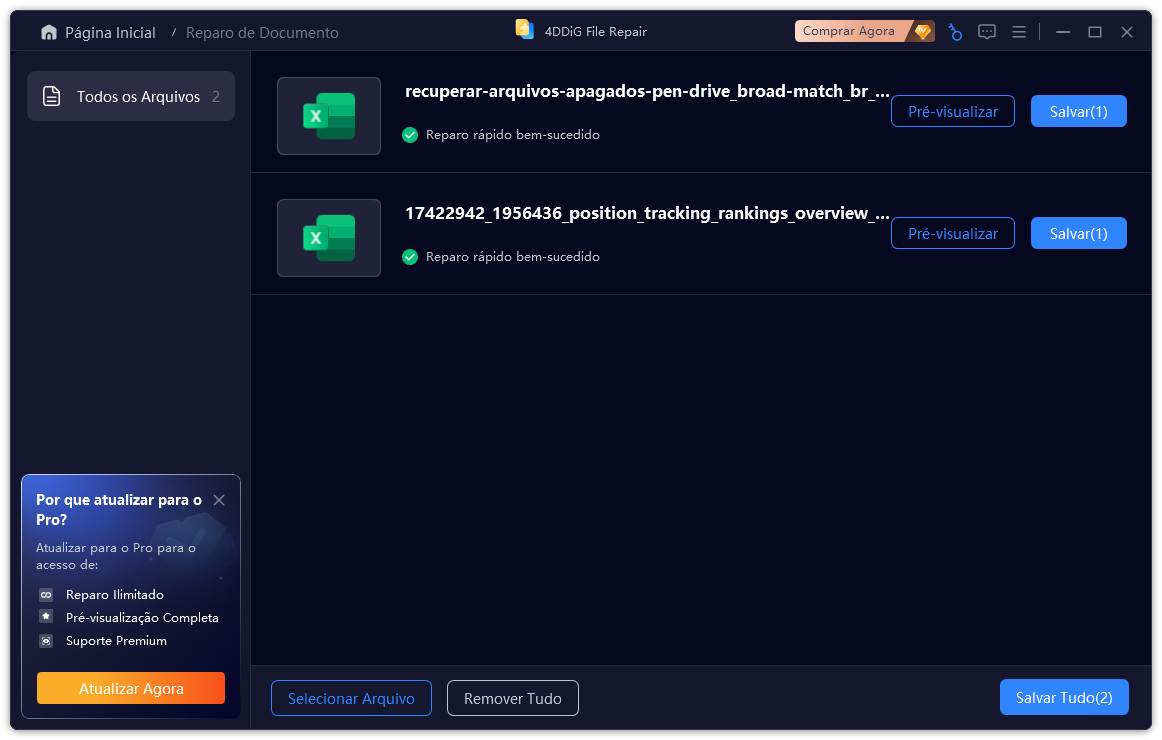Click the Selecionar Arquivo button
The width and height of the screenshot is (1162, 740).
point(351,699)
